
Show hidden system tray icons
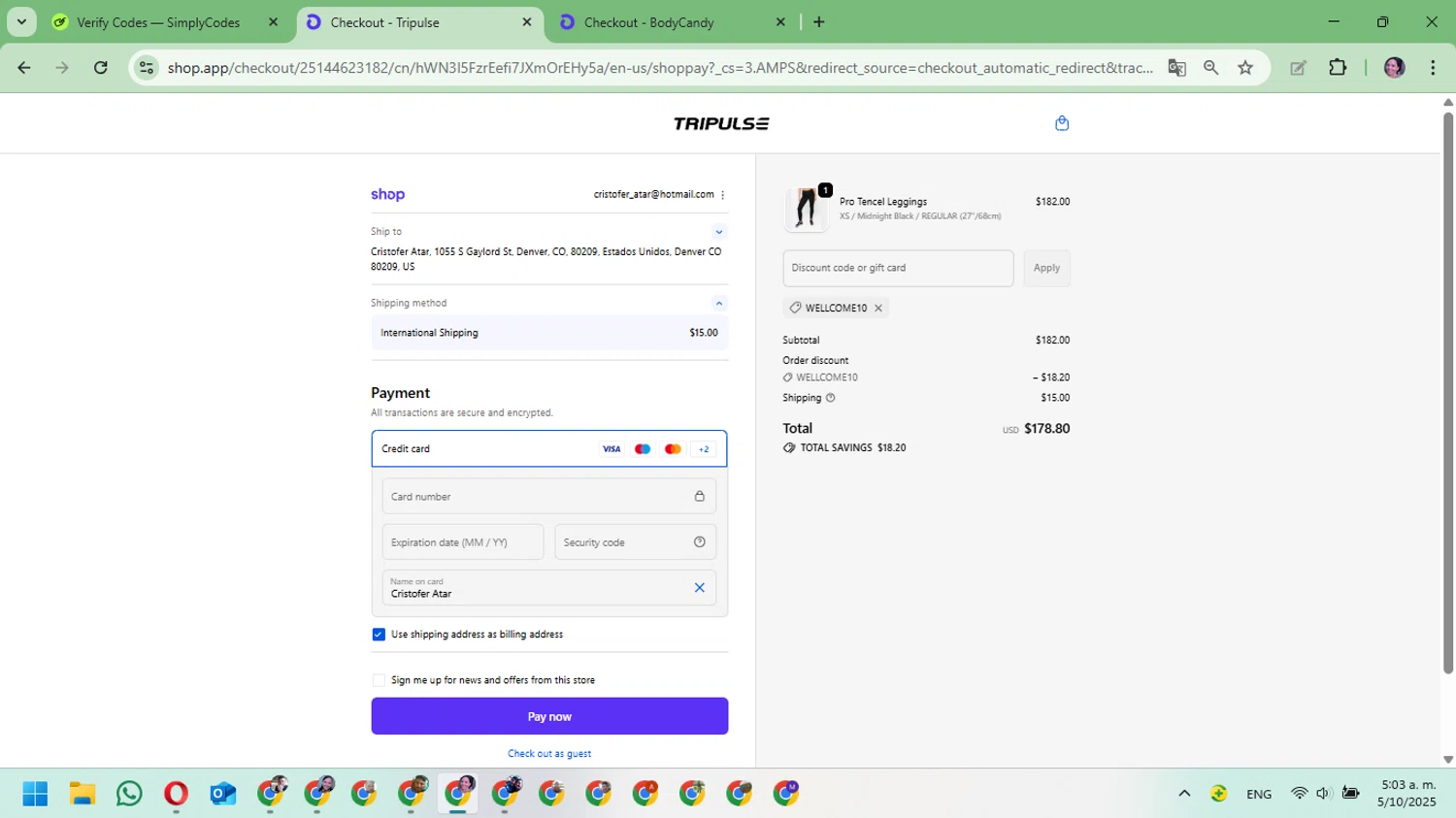(x=1184, y=794)
